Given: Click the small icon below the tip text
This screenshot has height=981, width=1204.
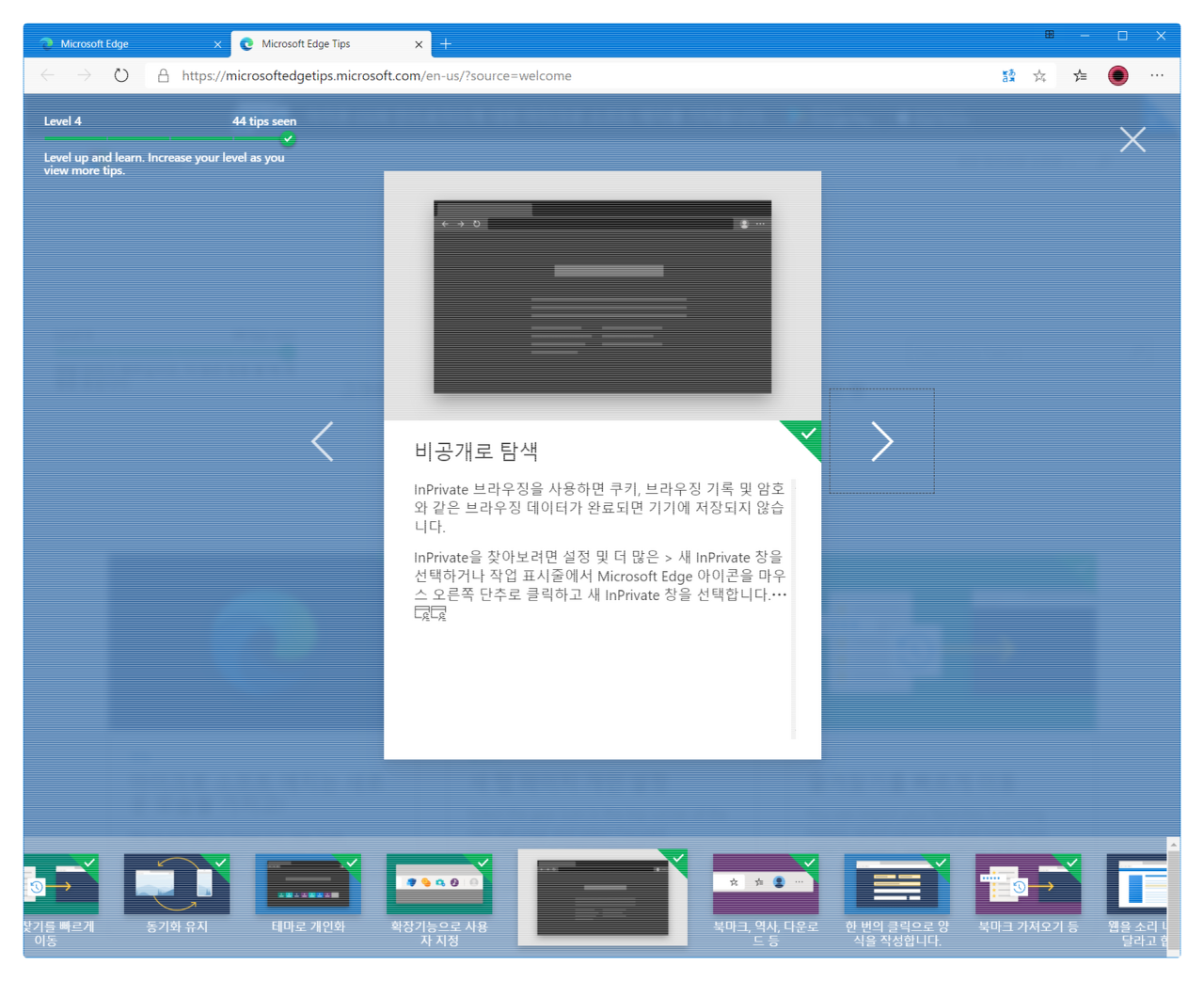Looking at the screenshot, I should click(431, 613).
